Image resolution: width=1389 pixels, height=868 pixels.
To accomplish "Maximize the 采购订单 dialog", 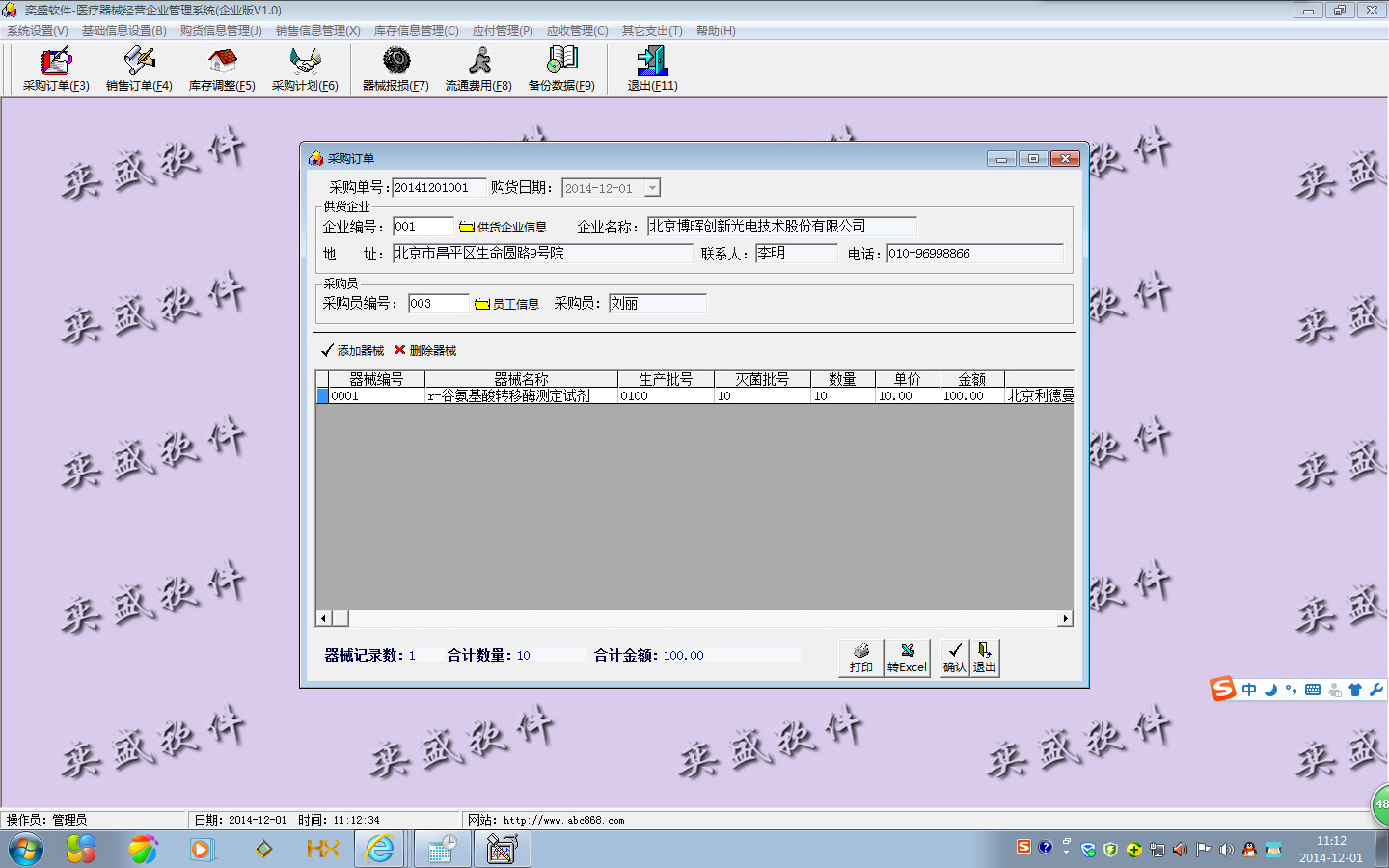I will [x=1033, y=159].
